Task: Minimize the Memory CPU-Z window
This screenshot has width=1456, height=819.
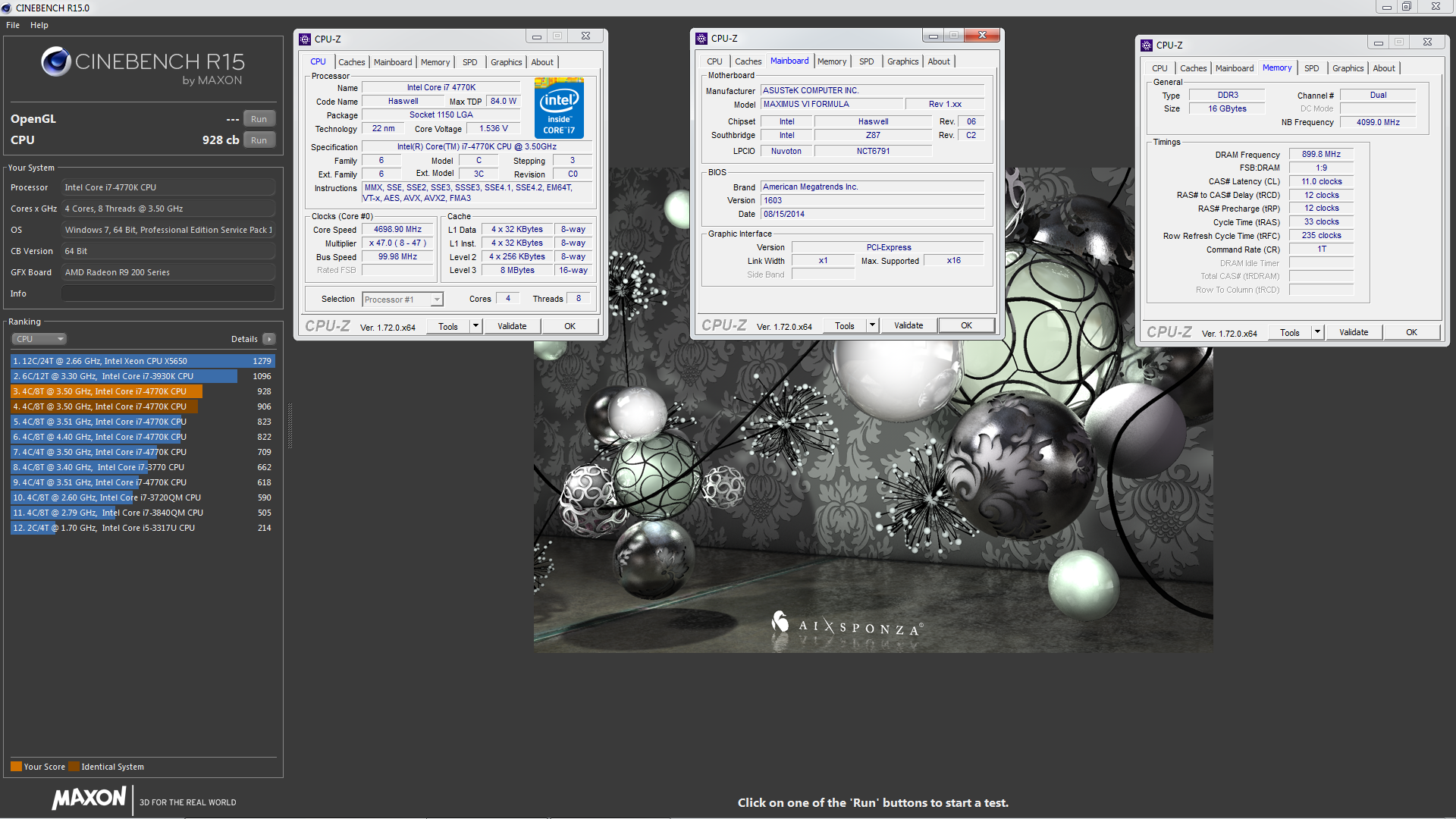Action: 1379,42
